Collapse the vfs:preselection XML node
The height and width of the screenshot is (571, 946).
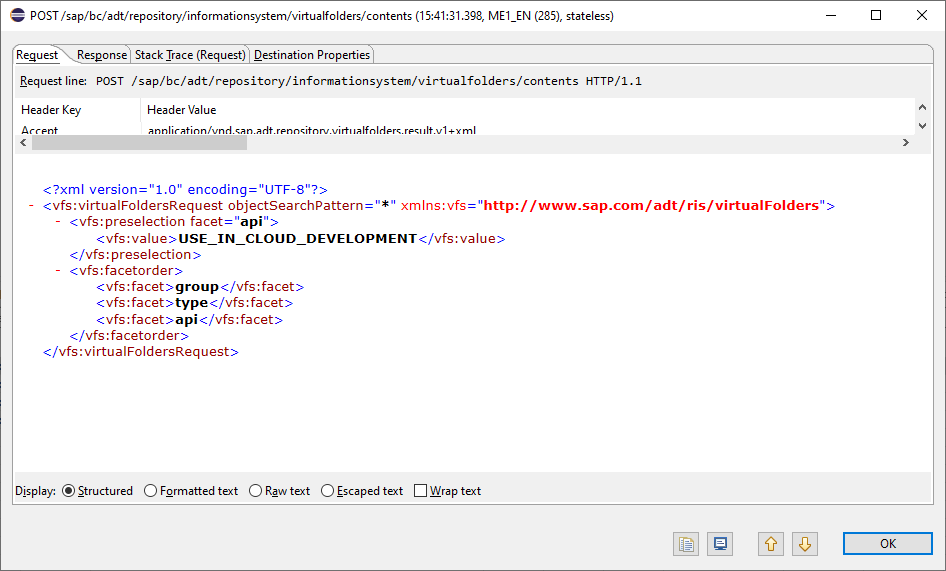pyautogui.click(x=58, y=222)
